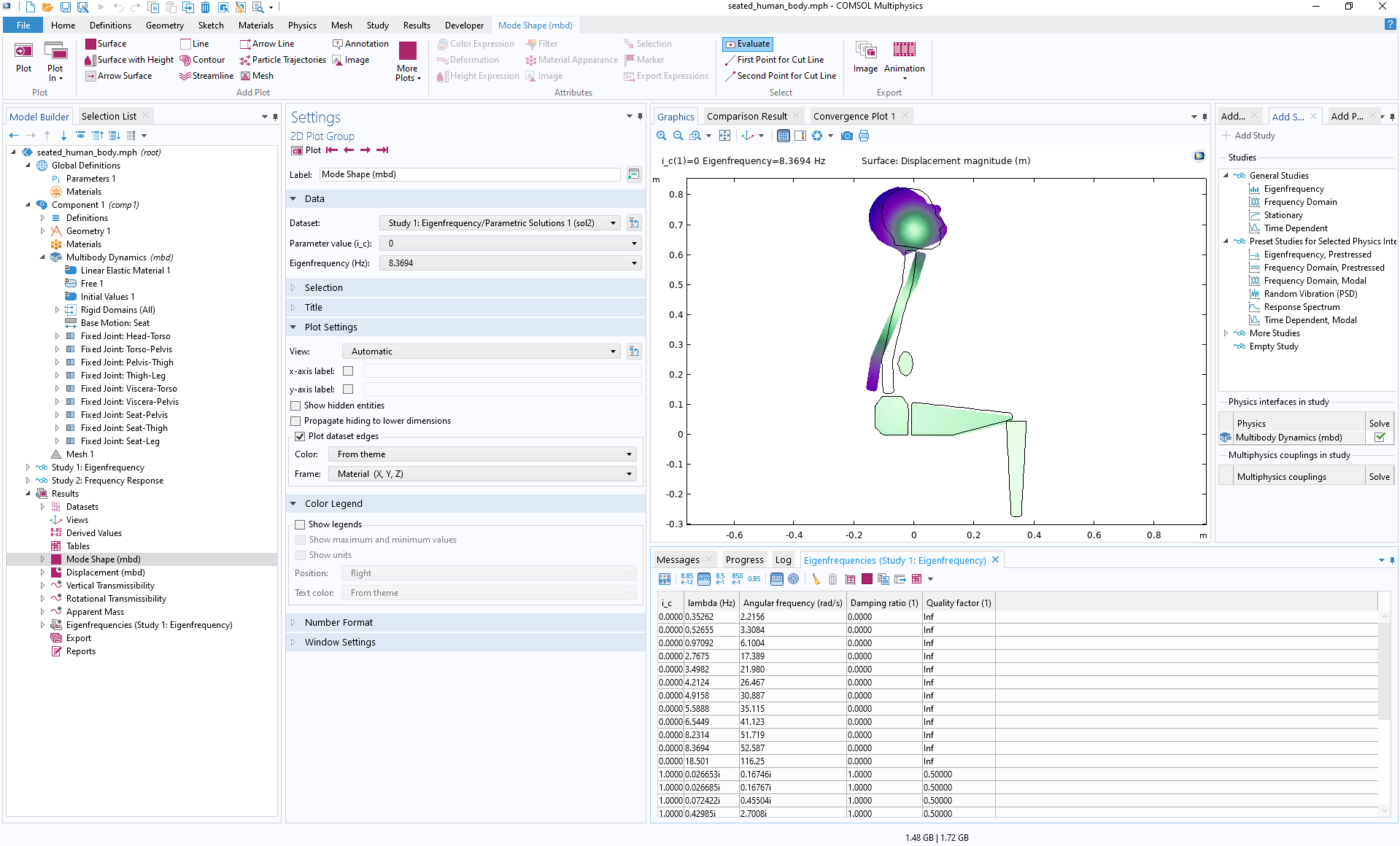Click the Evaluate button
Viewport: 1400px width, 846px height.
[748, 44]
